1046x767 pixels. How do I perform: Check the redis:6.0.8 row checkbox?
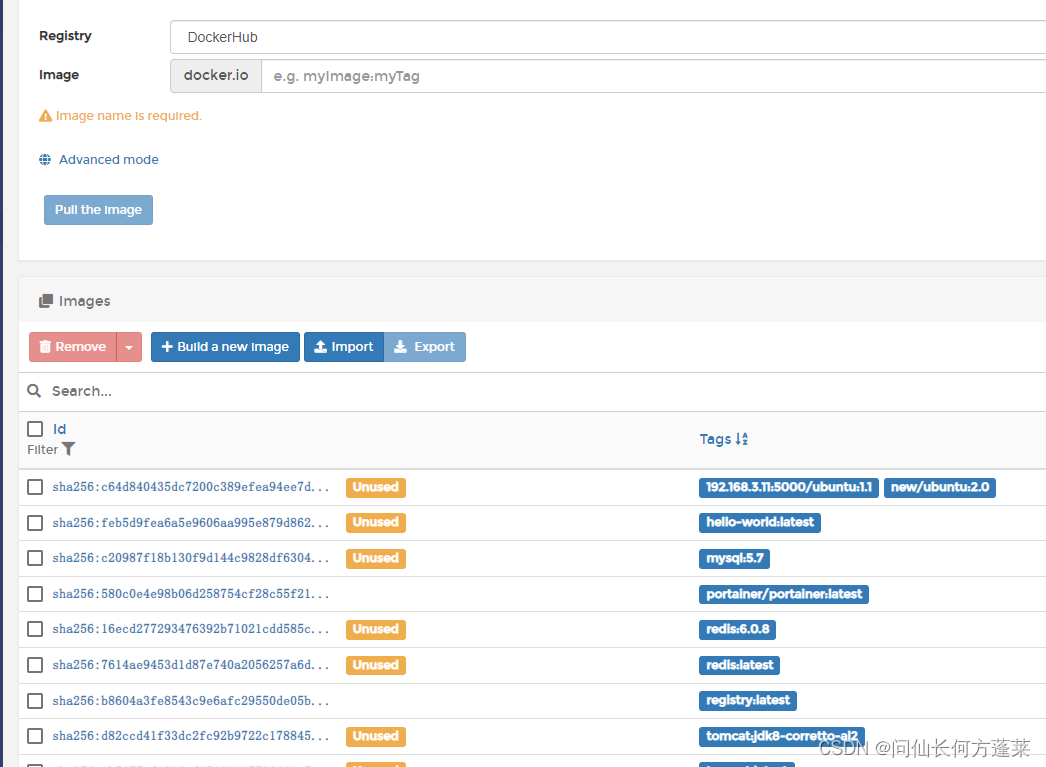coord(35,629)
